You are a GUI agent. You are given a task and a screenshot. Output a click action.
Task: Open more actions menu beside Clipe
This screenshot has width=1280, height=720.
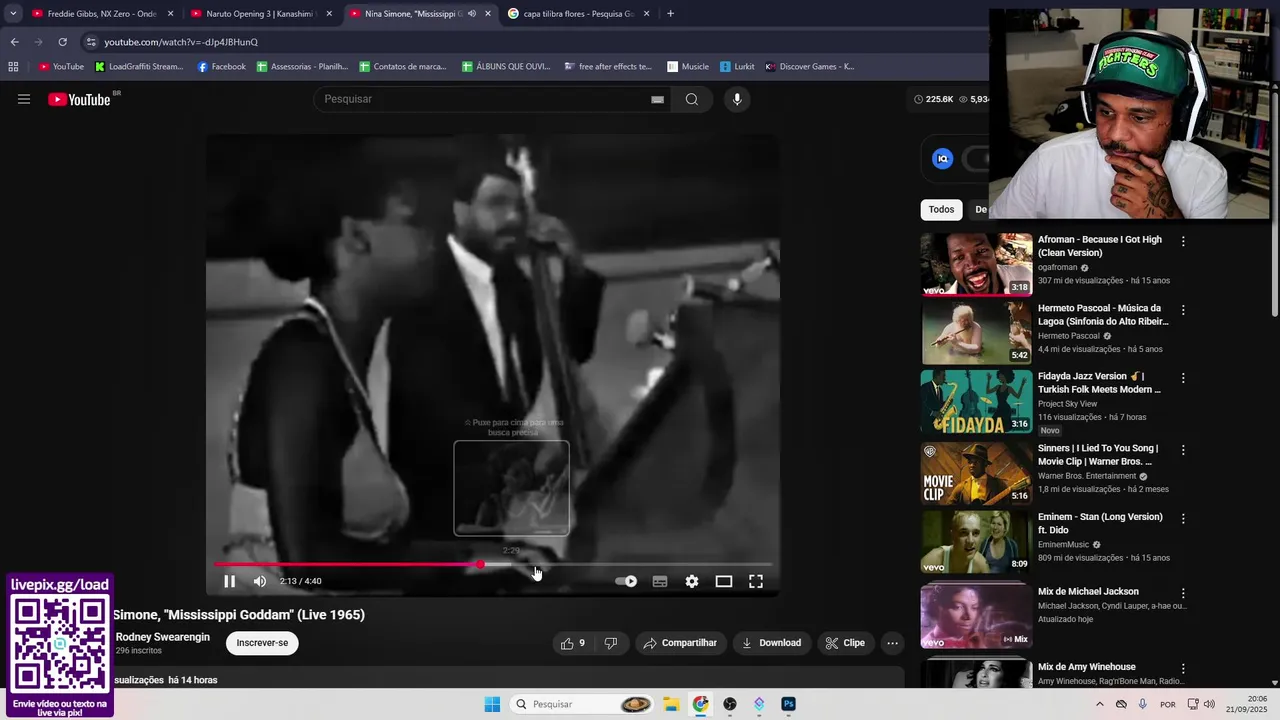[x=893, y=643]
